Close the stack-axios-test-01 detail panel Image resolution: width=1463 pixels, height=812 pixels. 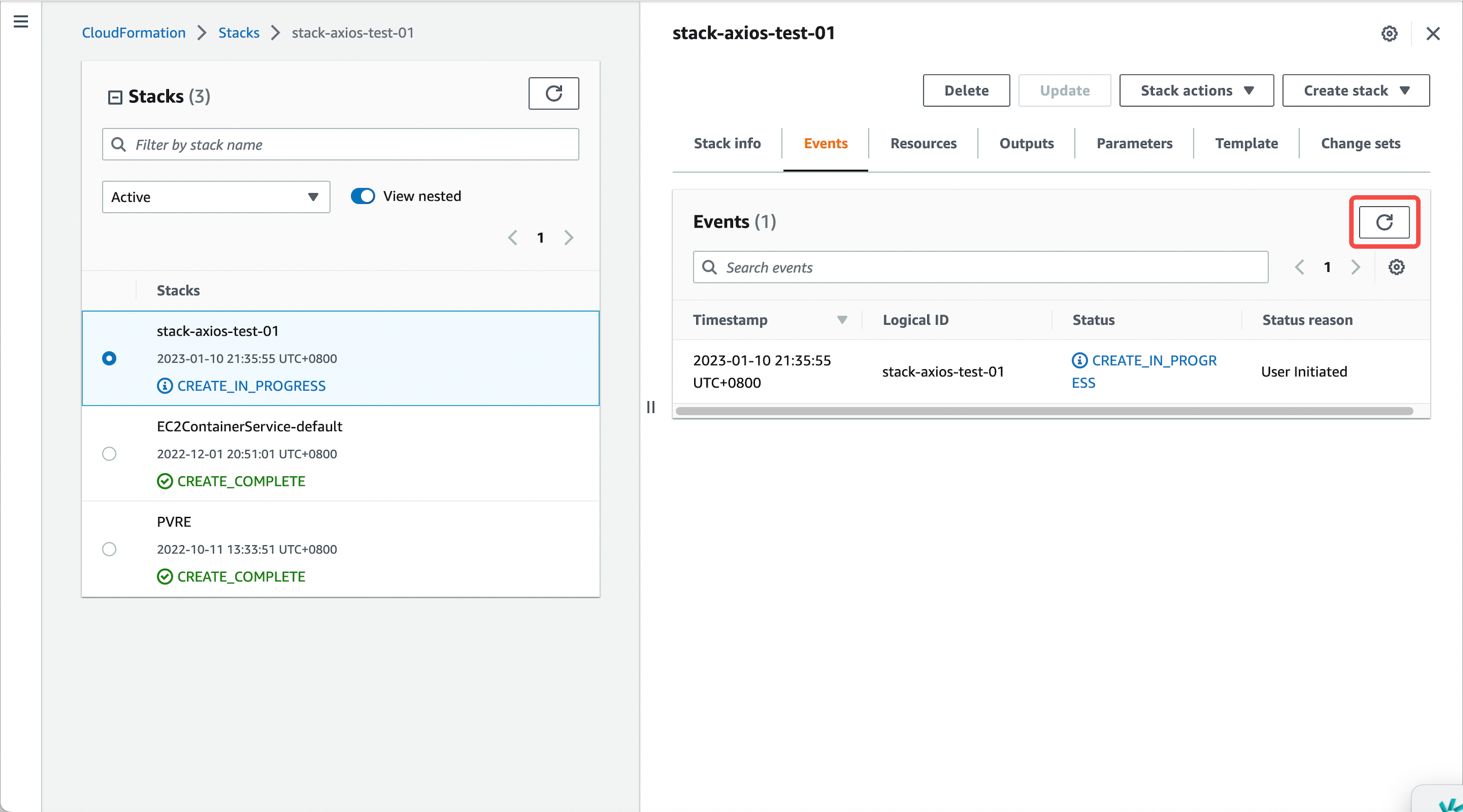(1433, 33)
